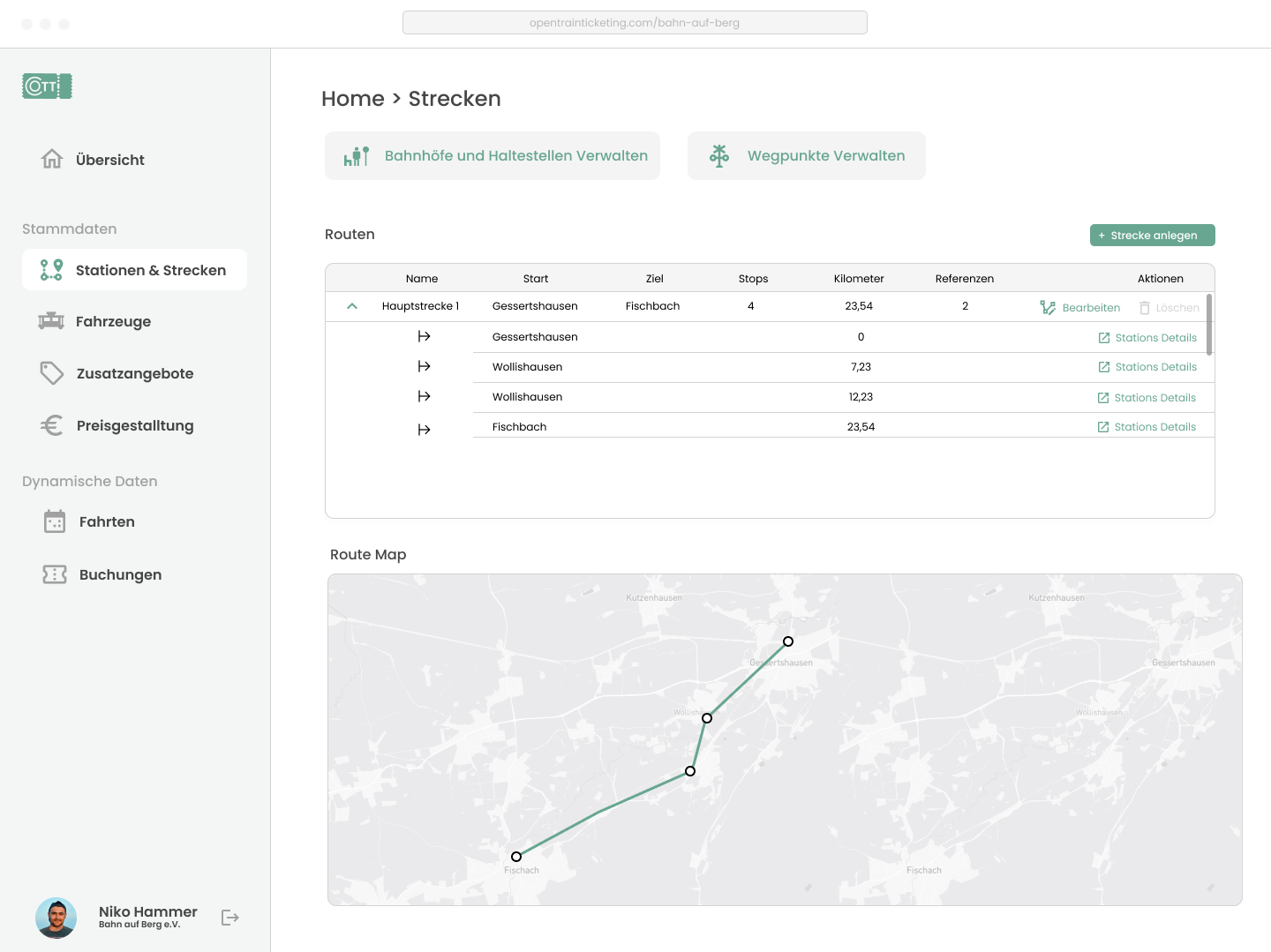
Task: Click the logout icon next to Niko Hammer
Action: [230, 918]
